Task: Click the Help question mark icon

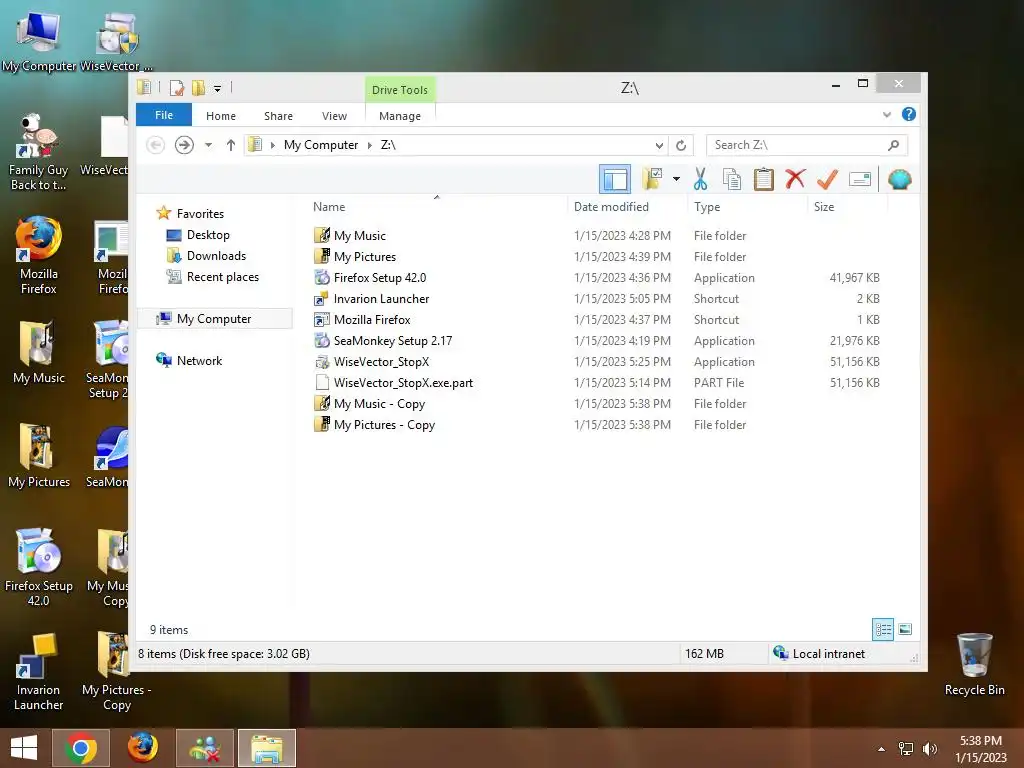Action: tap(908, 114)
